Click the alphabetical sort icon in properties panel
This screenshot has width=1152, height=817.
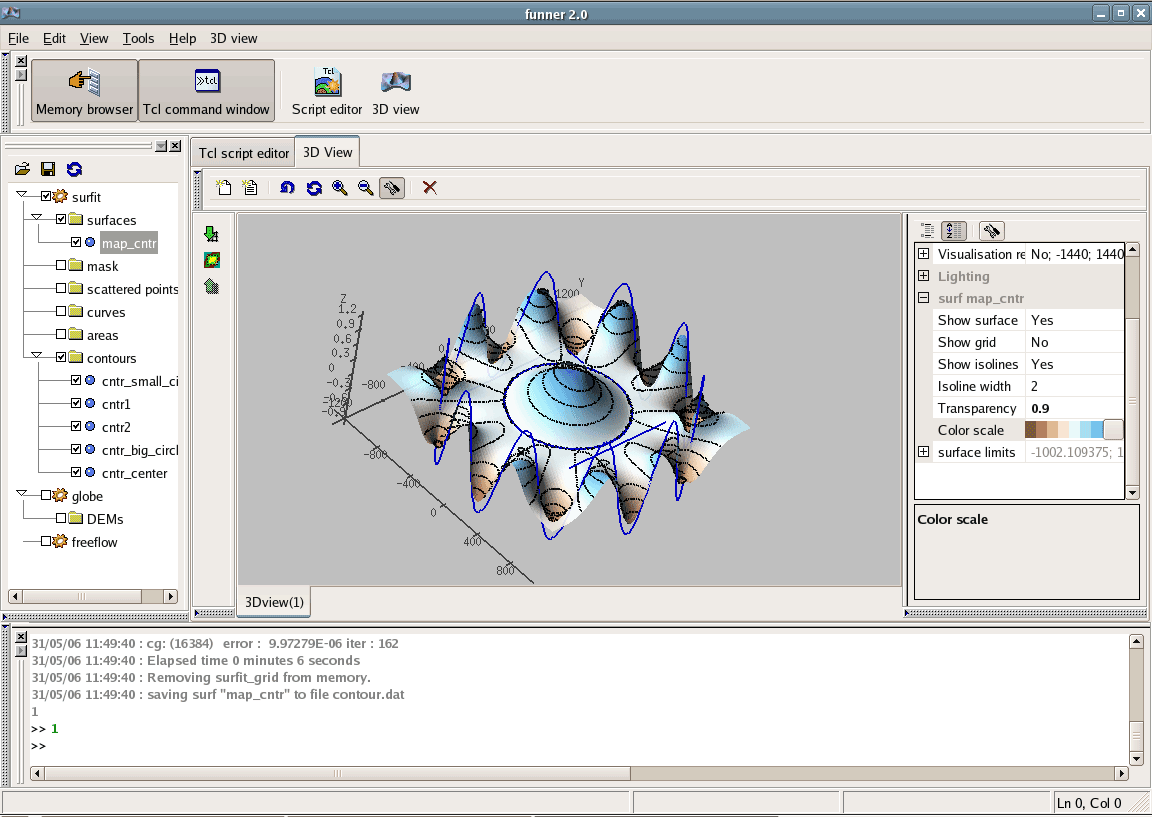[953, 231]
